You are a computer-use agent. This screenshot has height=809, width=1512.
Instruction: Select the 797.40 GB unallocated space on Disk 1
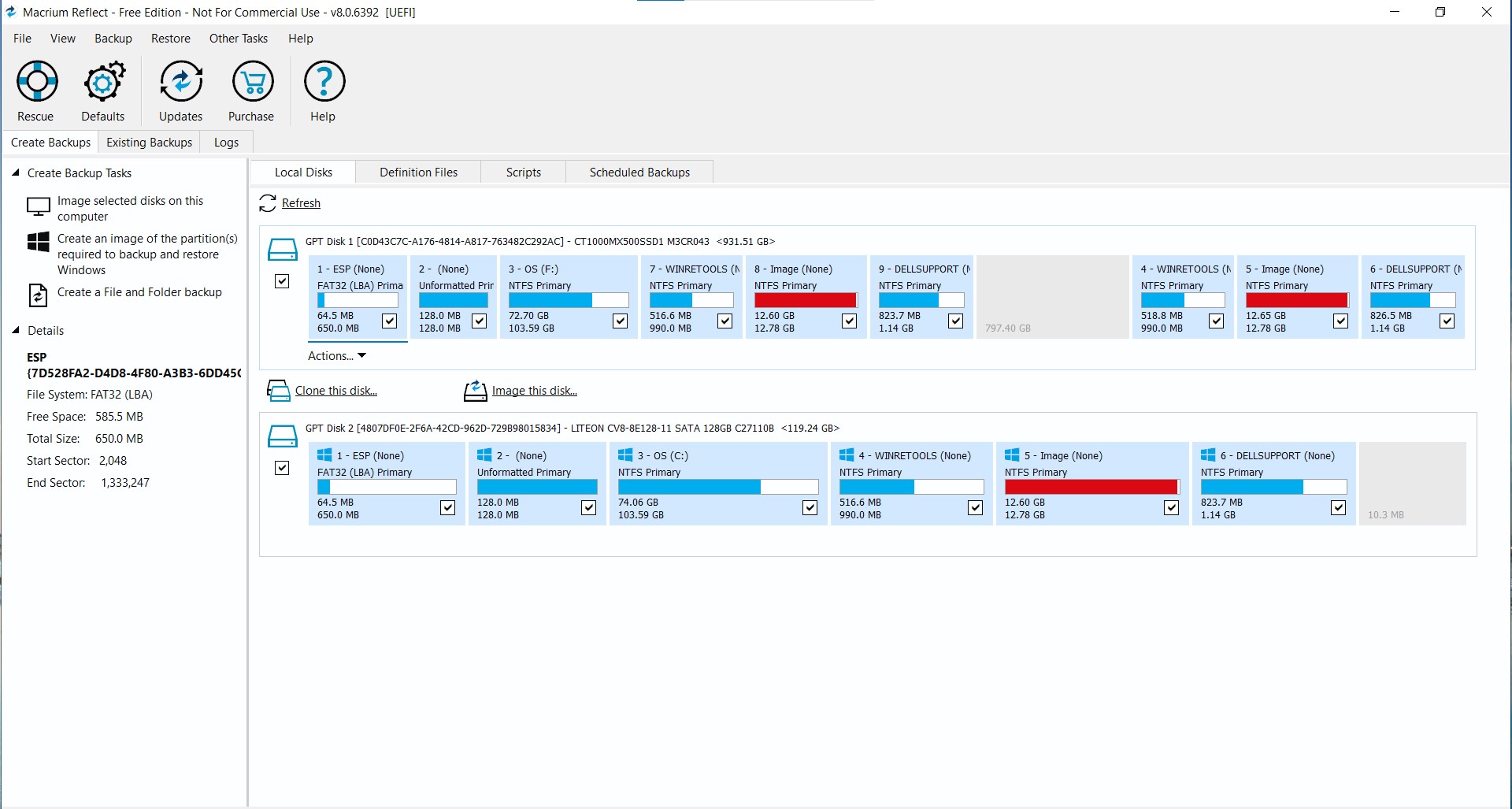[x=1054, y=297]
